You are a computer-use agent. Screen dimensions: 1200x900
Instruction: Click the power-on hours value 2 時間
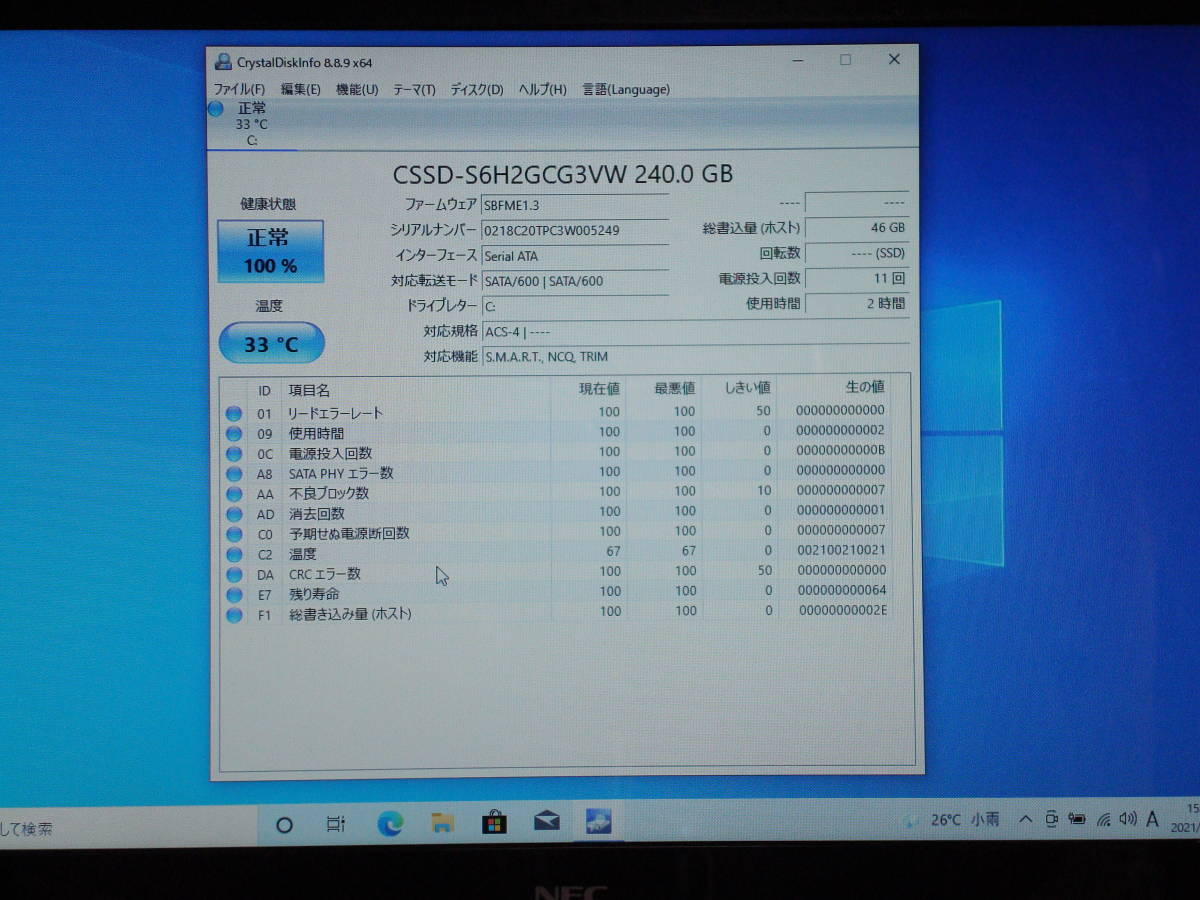tap(857, 303)
